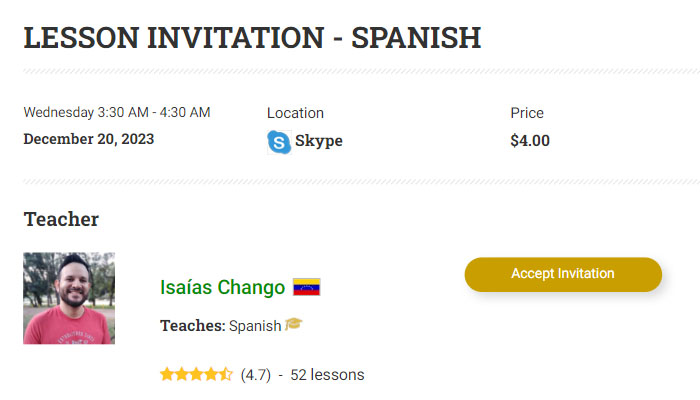Viewport: 700px width, 400px height.
Task: Click the (4.7) rating value
Action: point(256,375)
